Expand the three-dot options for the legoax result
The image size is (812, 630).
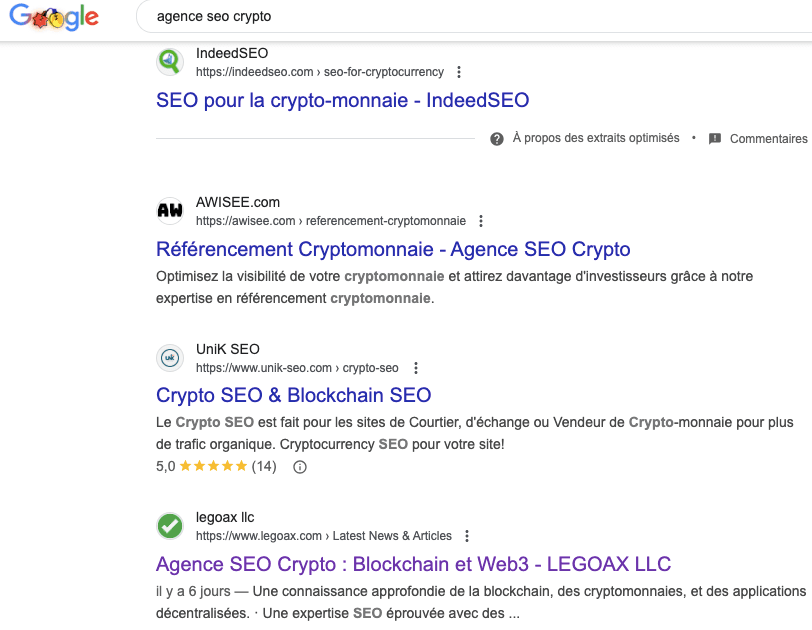[x=467, y=536]
